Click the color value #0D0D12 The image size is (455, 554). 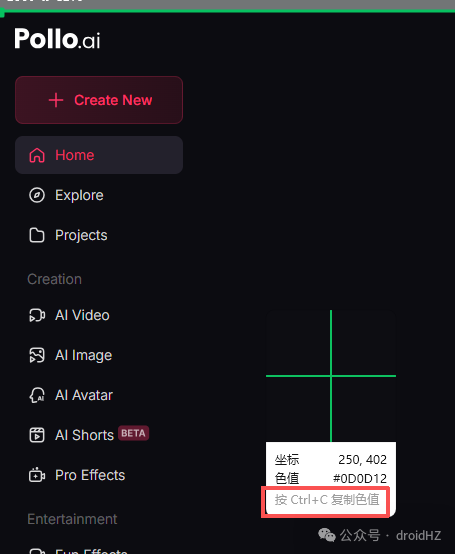[360, 478]
